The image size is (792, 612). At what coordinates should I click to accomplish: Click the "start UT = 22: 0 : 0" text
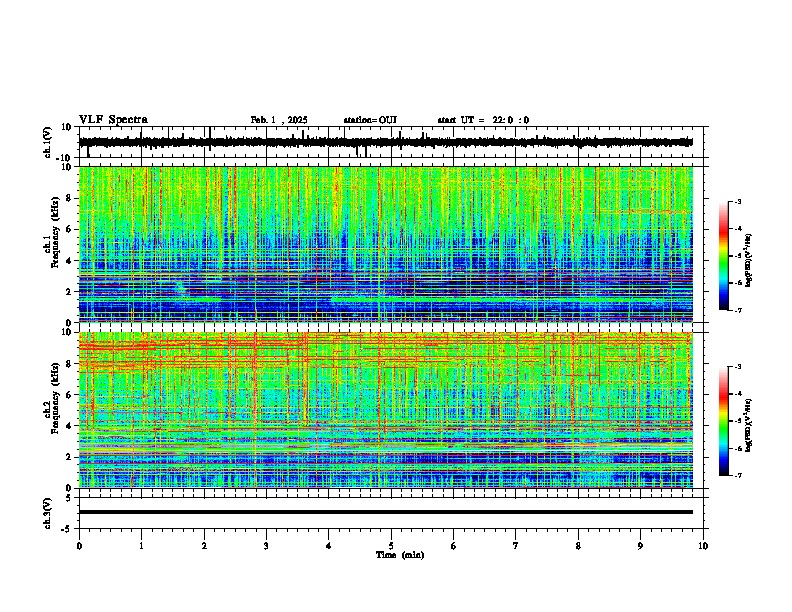pos(483,120)
